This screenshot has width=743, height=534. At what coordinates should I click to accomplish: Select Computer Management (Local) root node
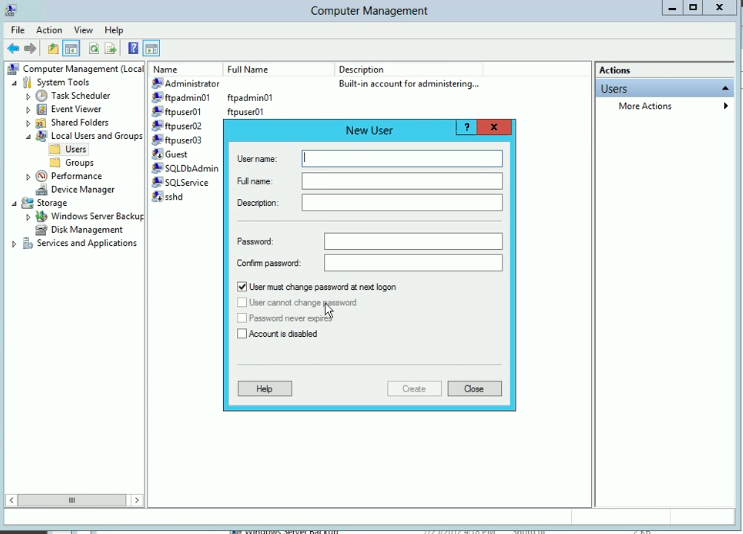coord(76,69)
